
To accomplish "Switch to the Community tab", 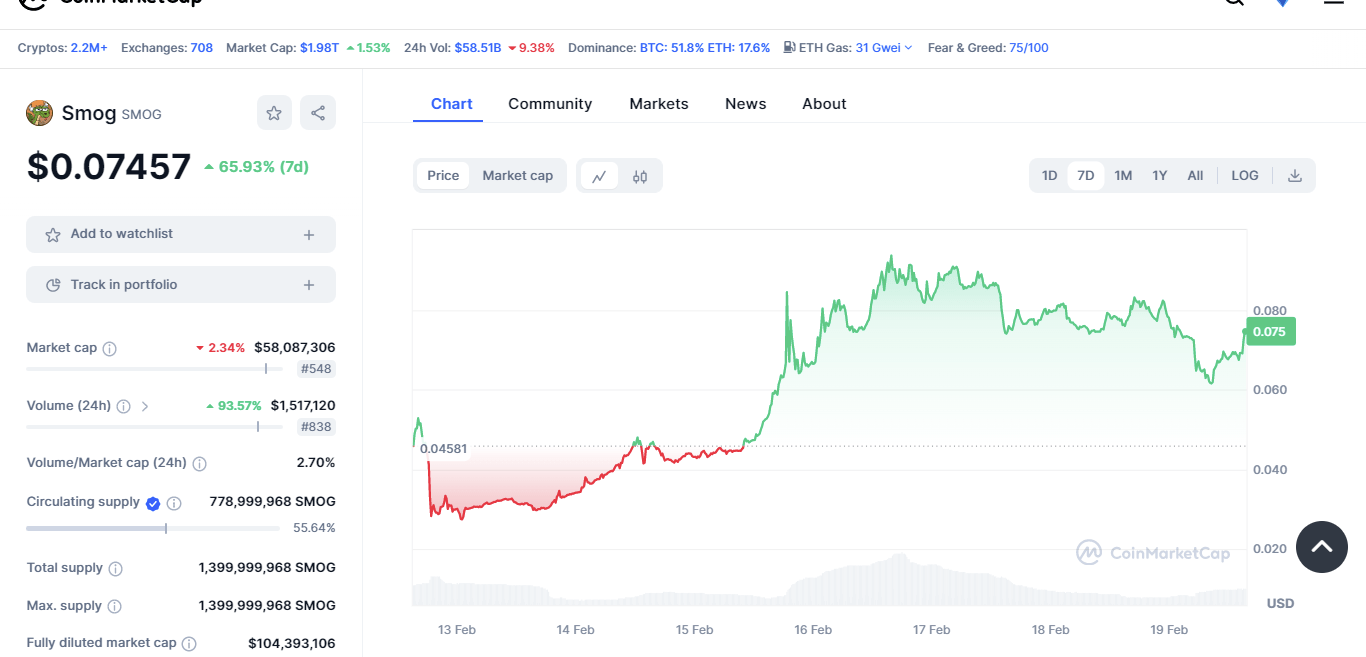I will 550,104.
